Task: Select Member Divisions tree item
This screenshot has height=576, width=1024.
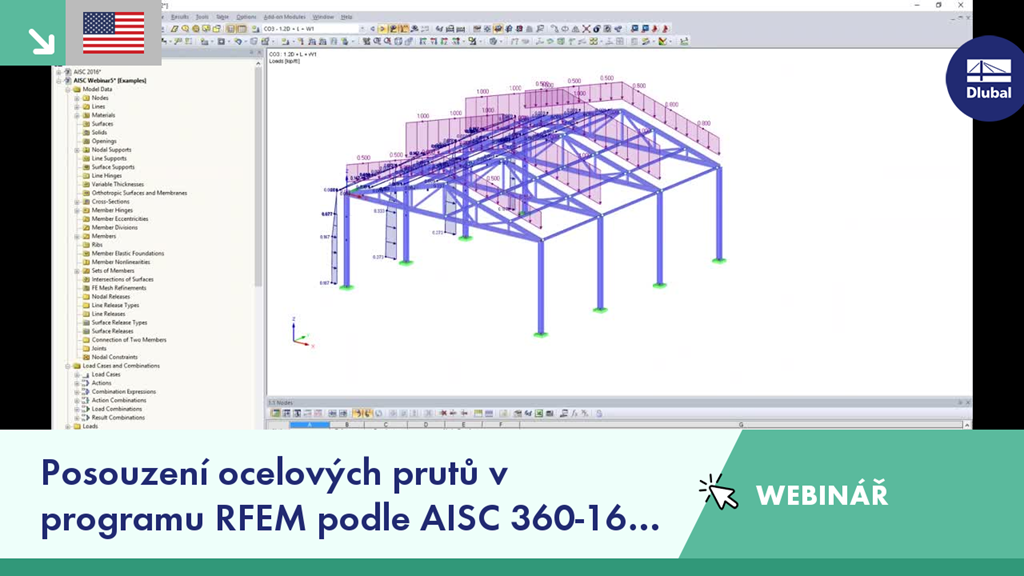Action: (x=114, y=227)
